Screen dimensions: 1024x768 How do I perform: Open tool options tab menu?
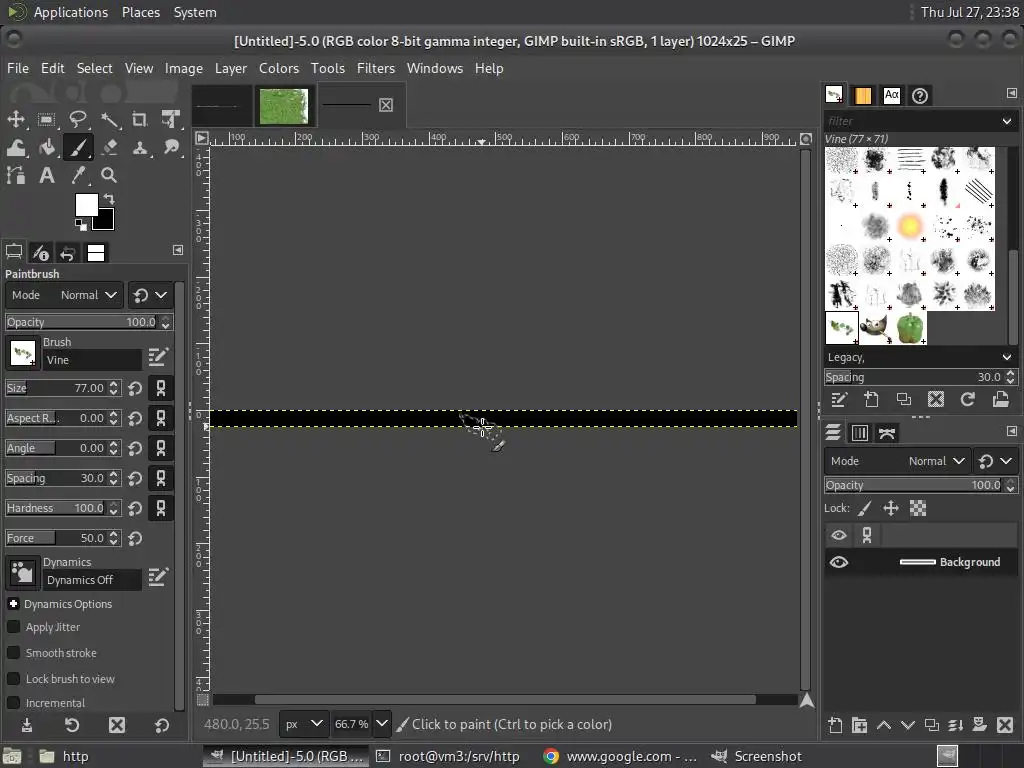click(x=178, y=250)
